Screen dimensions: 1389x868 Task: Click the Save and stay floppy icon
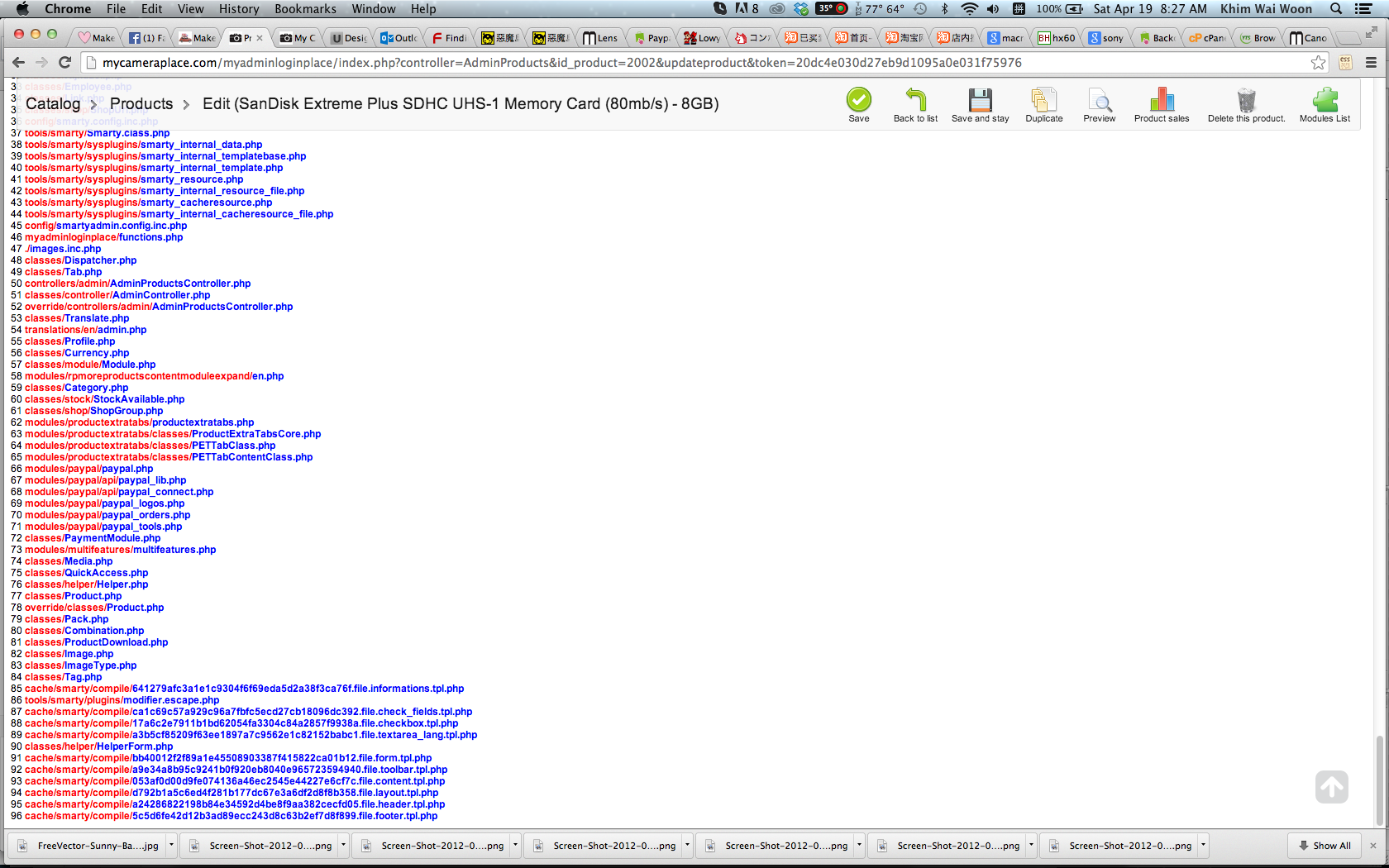[x=980, y=100]
